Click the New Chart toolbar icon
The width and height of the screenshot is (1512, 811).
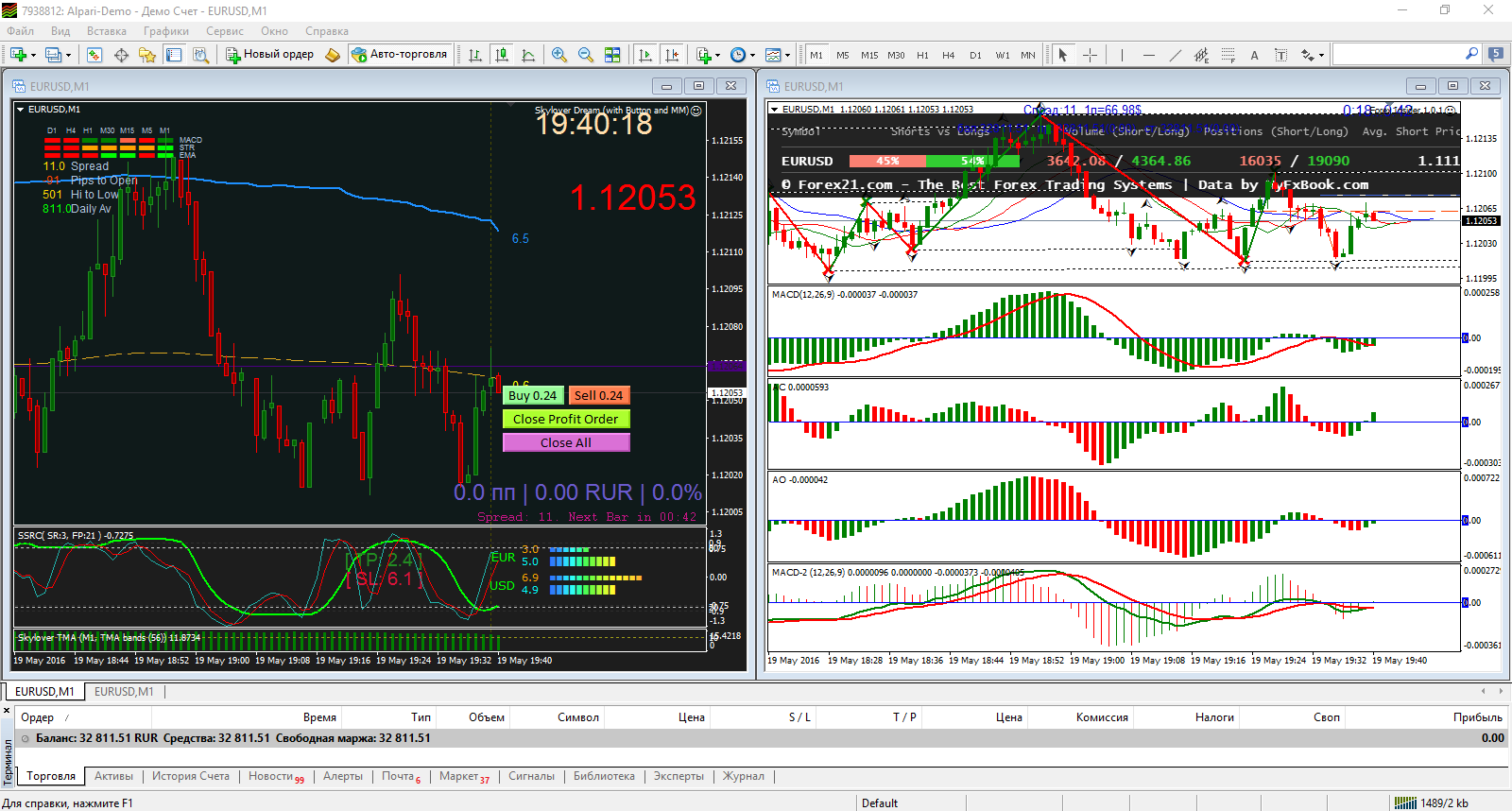click(x=19, y=55)
